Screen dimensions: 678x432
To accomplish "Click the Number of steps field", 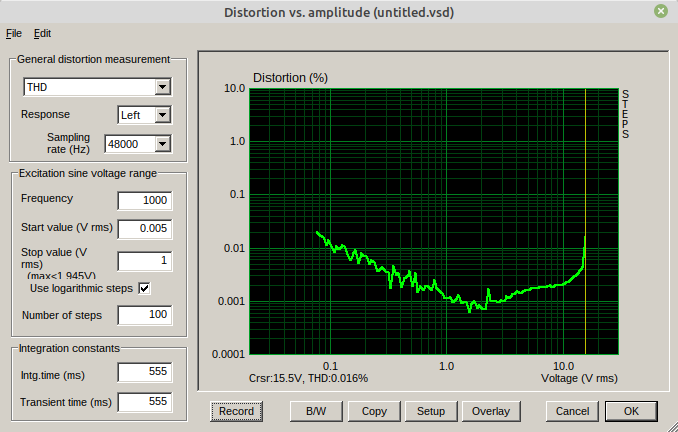I will [144, 315].
